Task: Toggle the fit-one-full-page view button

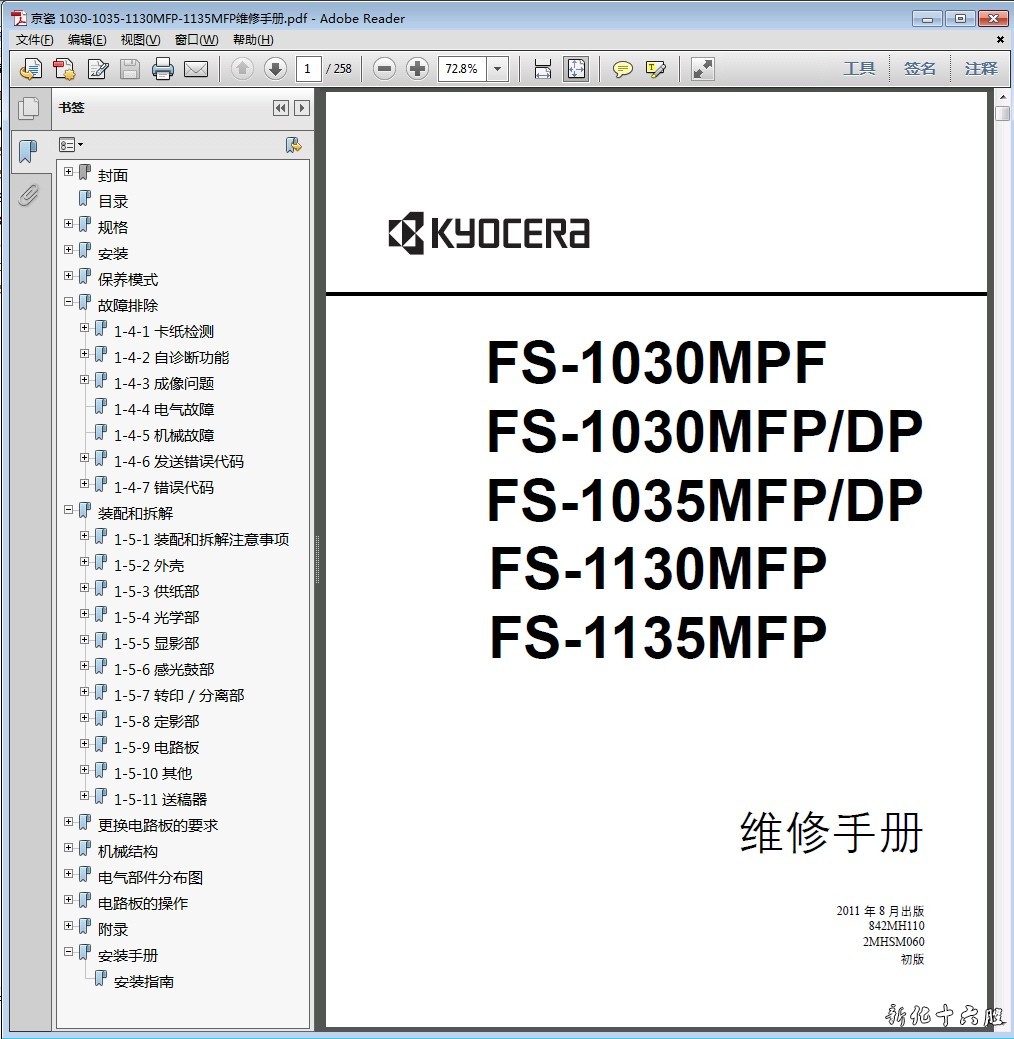Action: [576, 69]
